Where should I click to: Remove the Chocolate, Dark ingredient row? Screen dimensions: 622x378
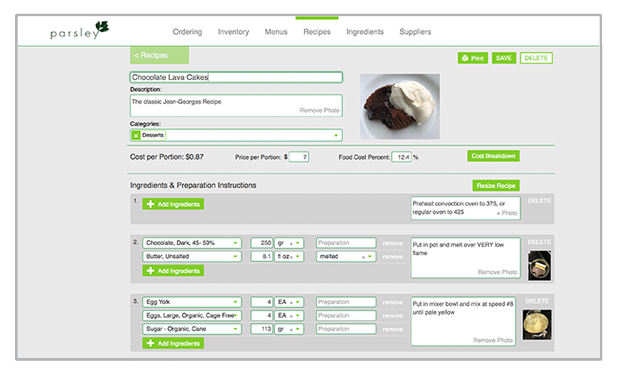click(x=392, y=244)
